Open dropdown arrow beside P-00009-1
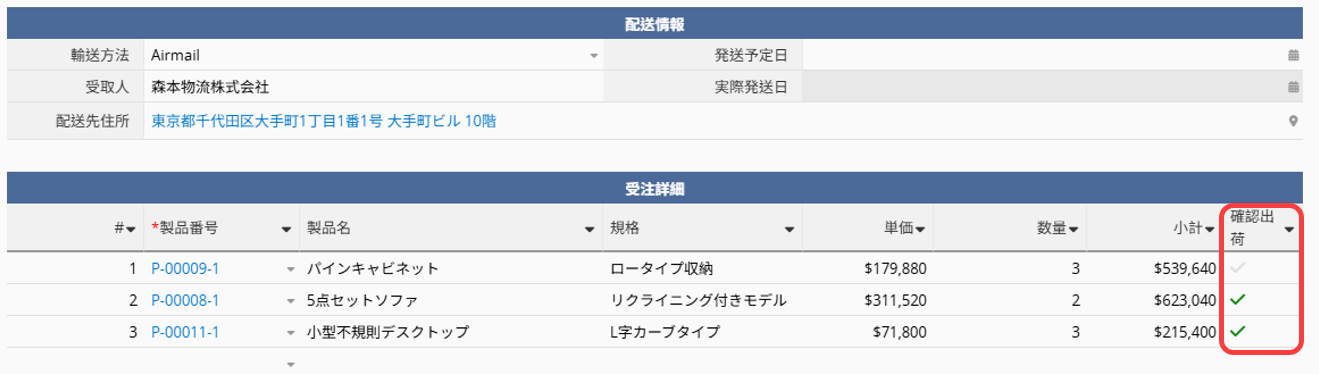The image size is (1319, 374). tap(291, 269)
